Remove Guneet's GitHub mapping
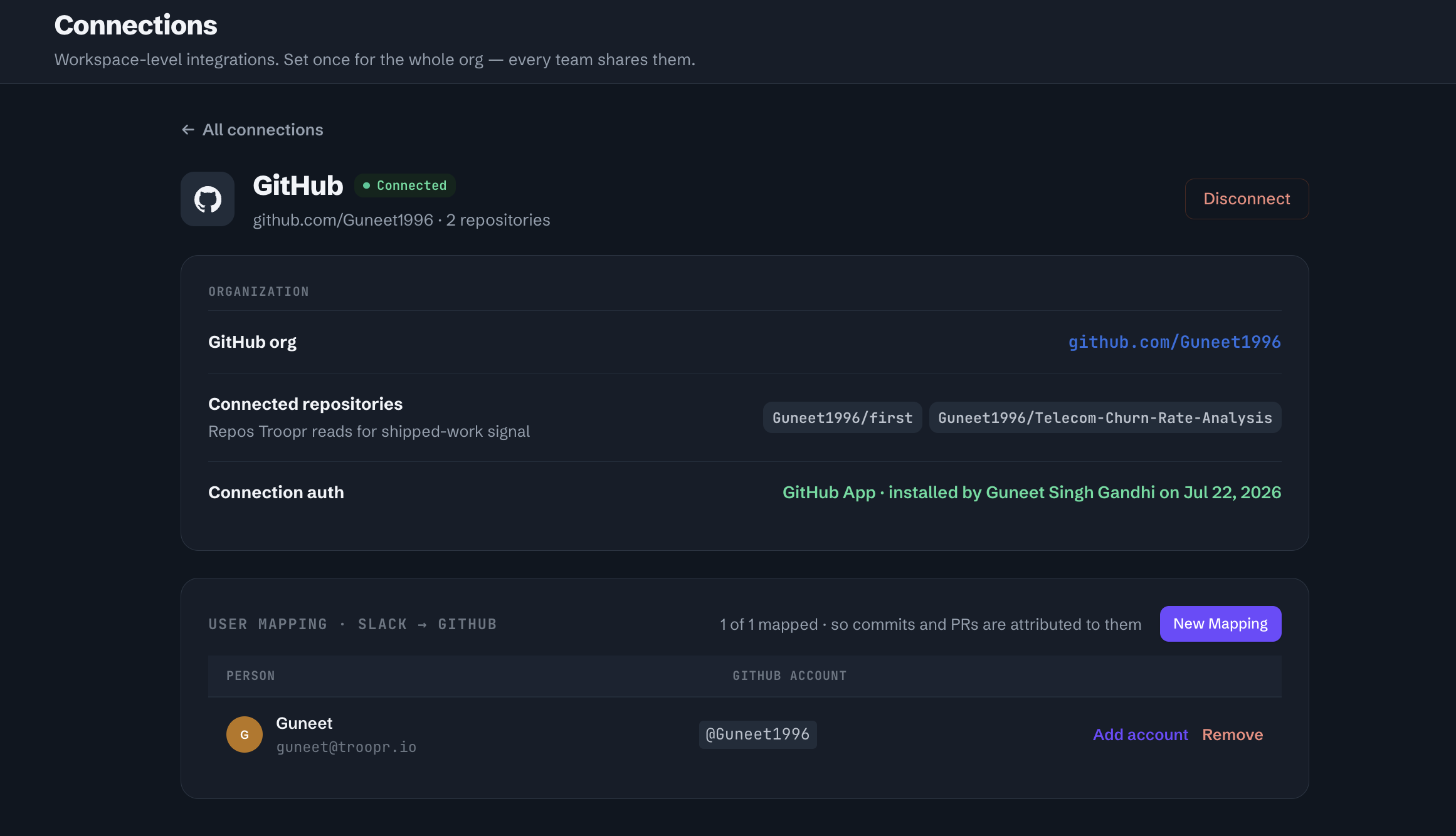 coord(1232,734)
